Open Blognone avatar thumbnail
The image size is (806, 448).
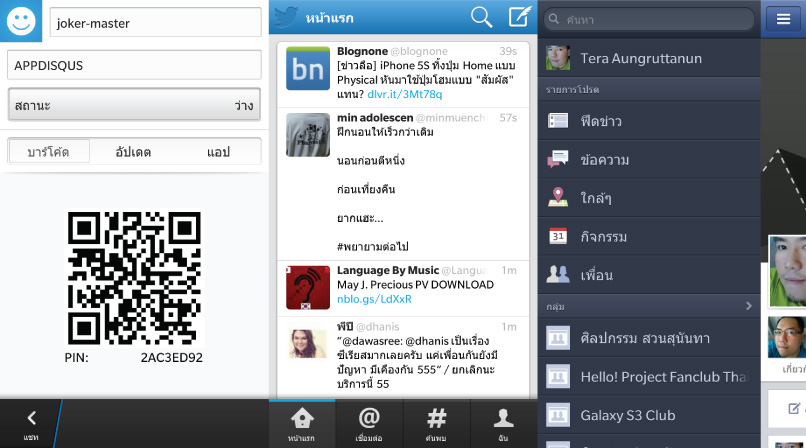(308, 68)
